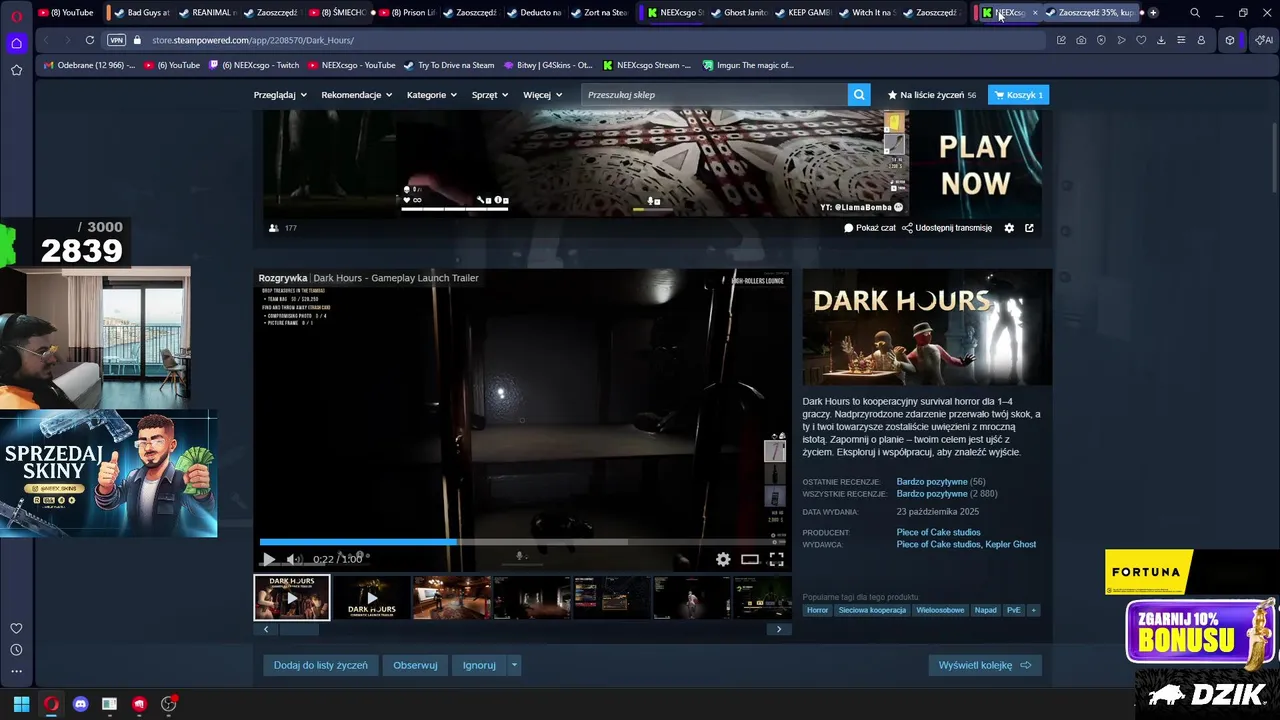Click Udostępnij transmisję share link

coord(947,228)
